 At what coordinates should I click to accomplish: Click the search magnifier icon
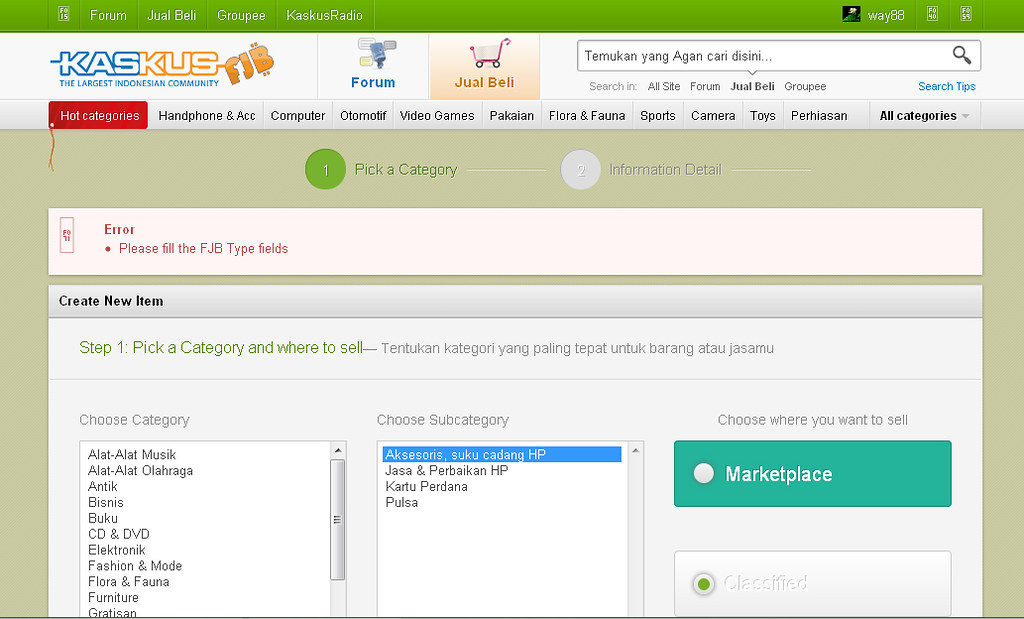[x=961, y=55]
